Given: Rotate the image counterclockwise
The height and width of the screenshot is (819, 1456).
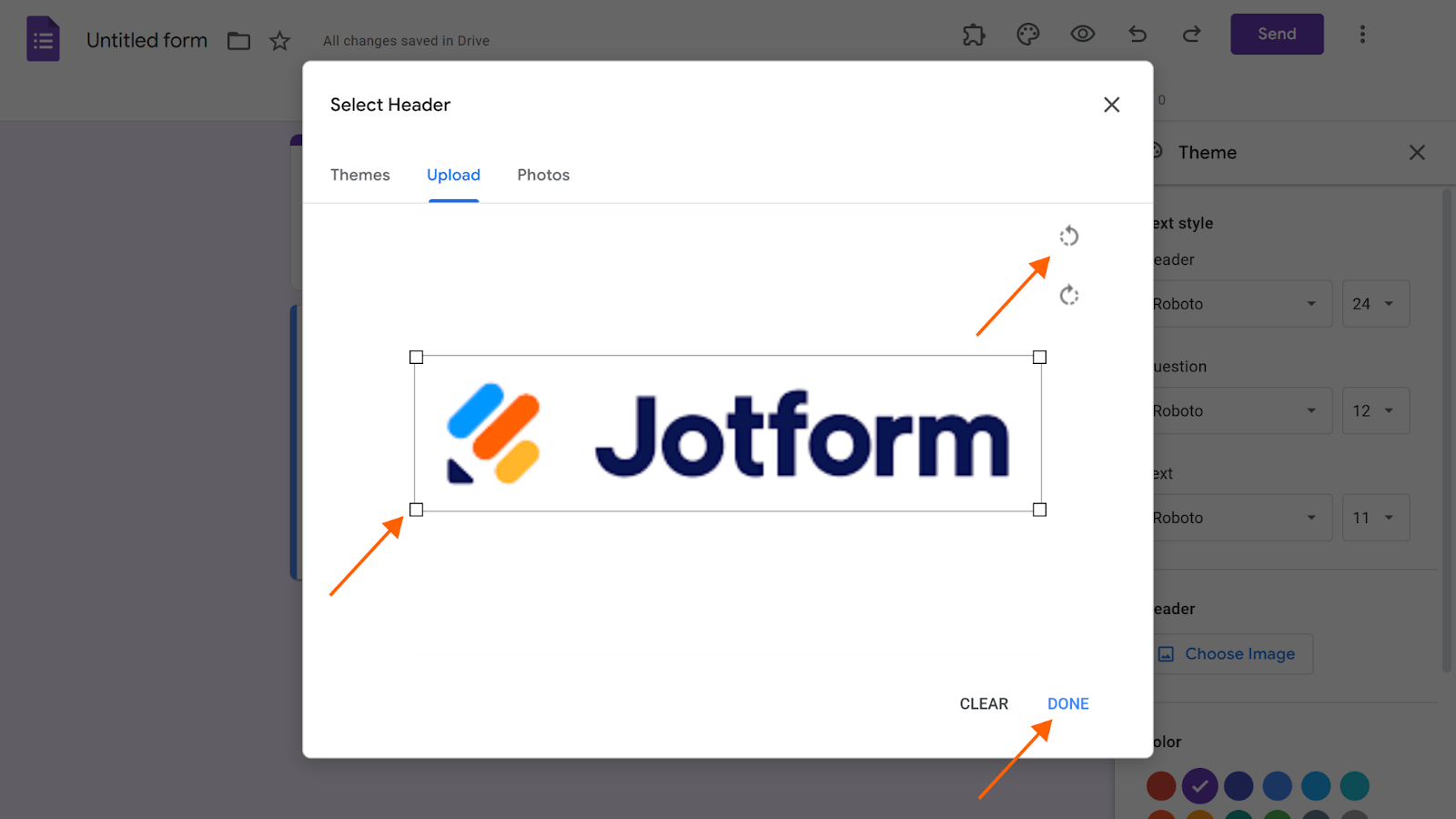Looking at the screenshot, I should point(1069,237).
